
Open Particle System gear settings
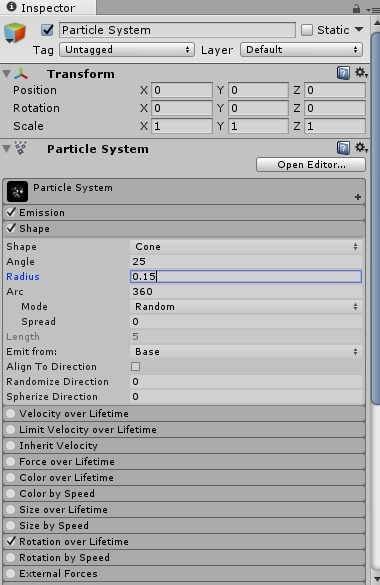pos(361,147)
